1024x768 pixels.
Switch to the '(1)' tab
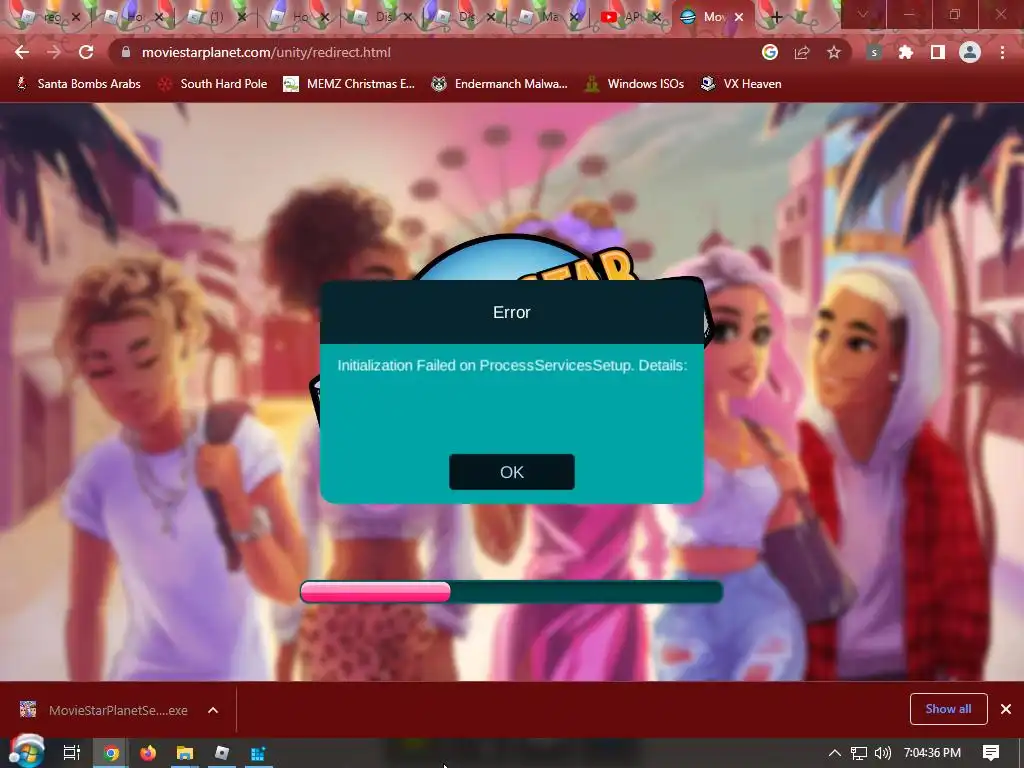pos(212,17)
